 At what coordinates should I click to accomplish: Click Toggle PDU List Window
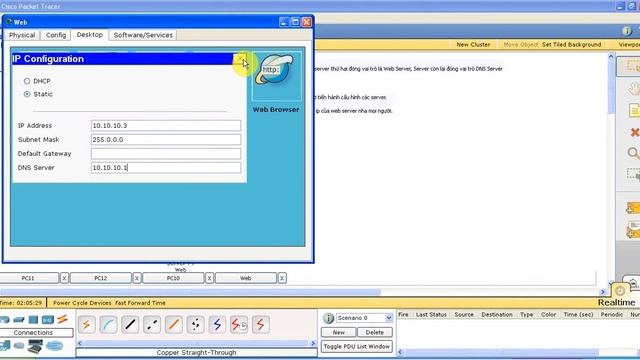pyautogui.click(x=357, y=347)
